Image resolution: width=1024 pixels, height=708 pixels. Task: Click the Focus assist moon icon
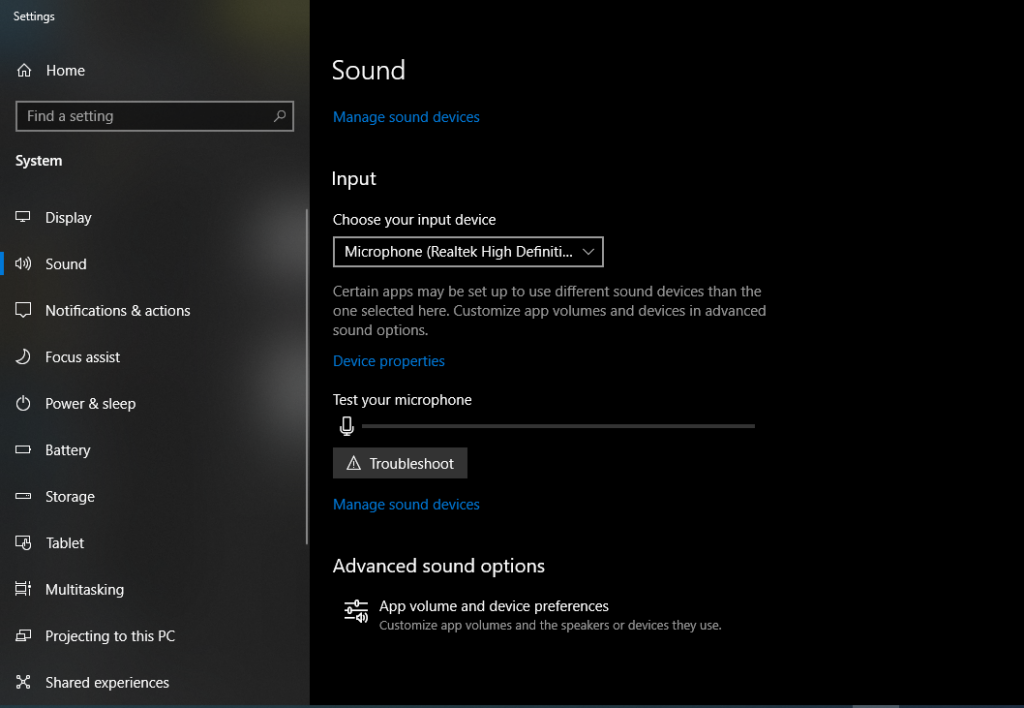pos(24,357)
